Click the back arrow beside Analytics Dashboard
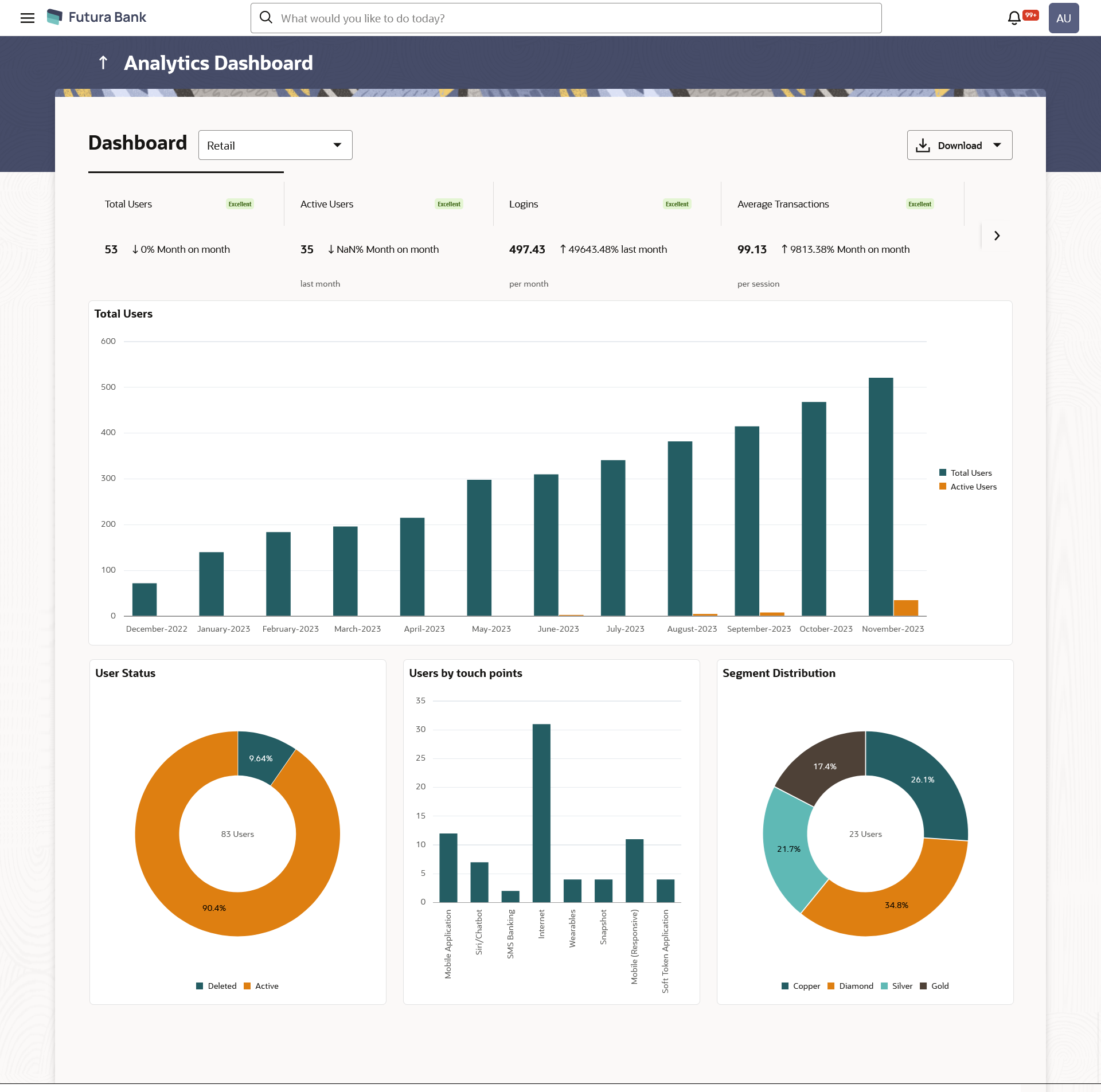Screen dimensions: 1101x1092 pyautogui.click(x=103, y=62)
